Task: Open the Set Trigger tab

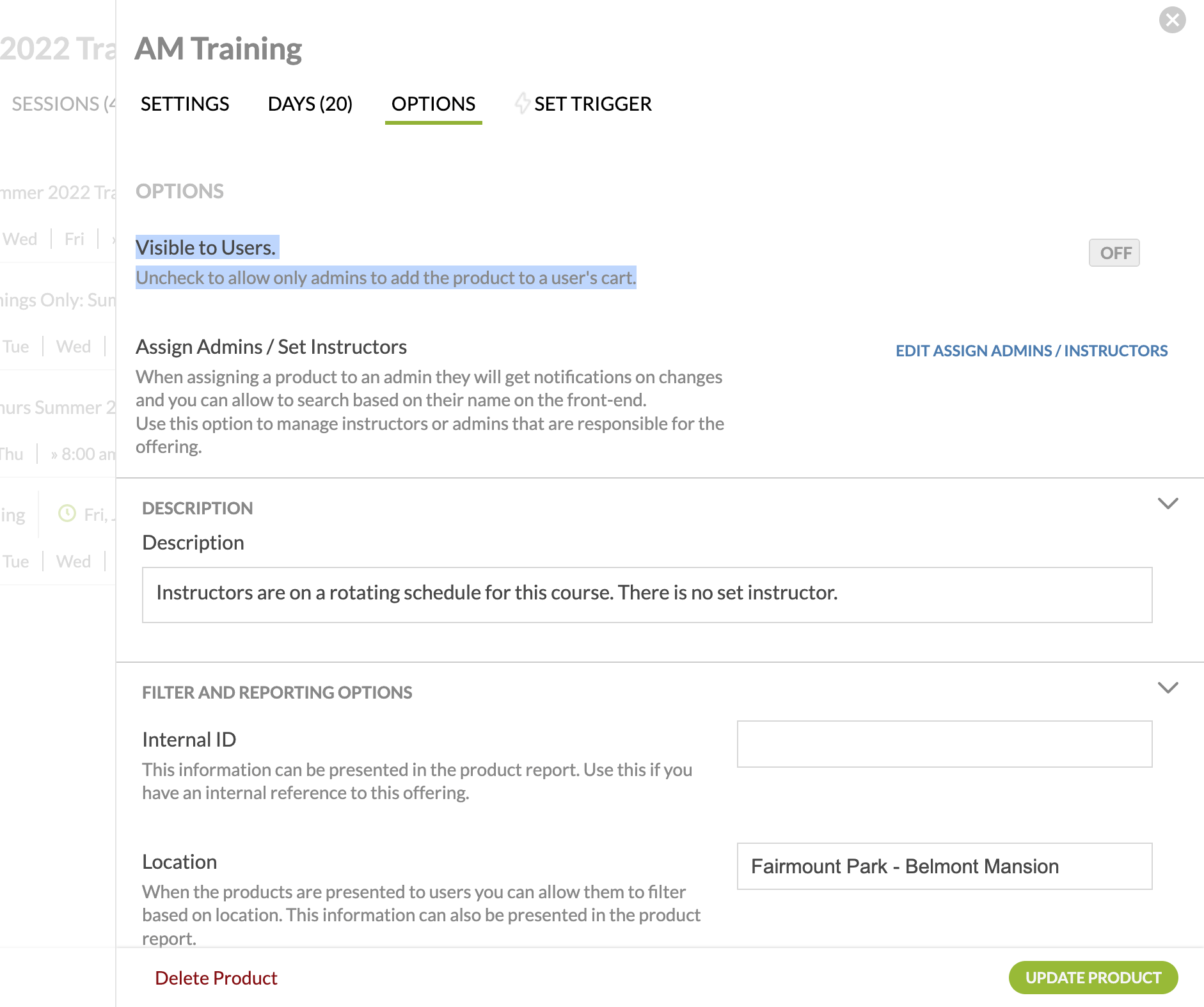Action: 592,104
